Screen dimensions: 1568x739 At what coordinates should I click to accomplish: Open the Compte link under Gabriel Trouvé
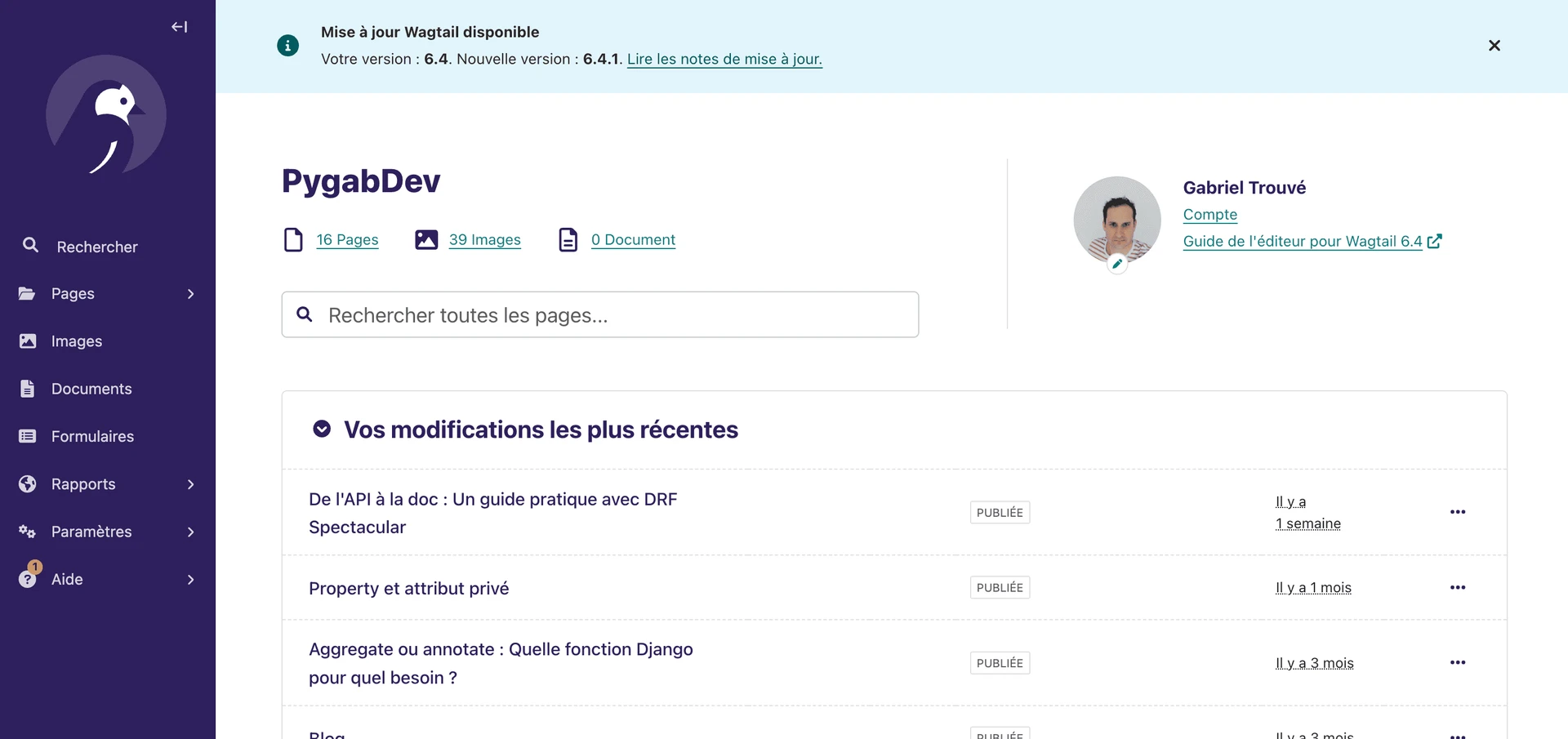(x=1209, y=215)
